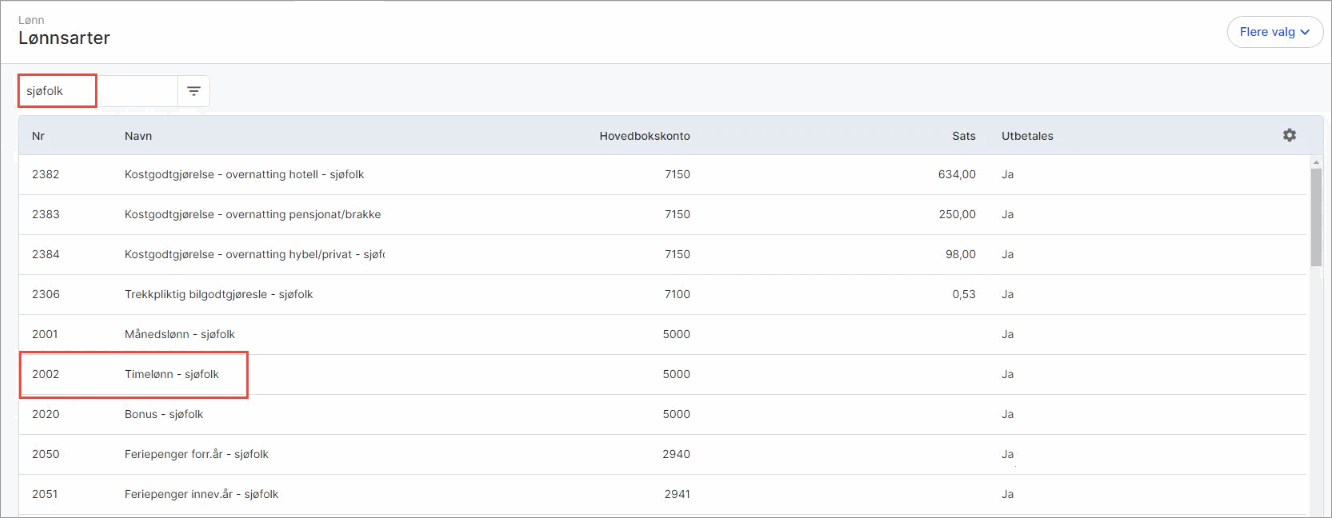The height and width of the screenshot is (518, 1332).
Task: Click the sjøfolk search field
Action: coord(98,91)
